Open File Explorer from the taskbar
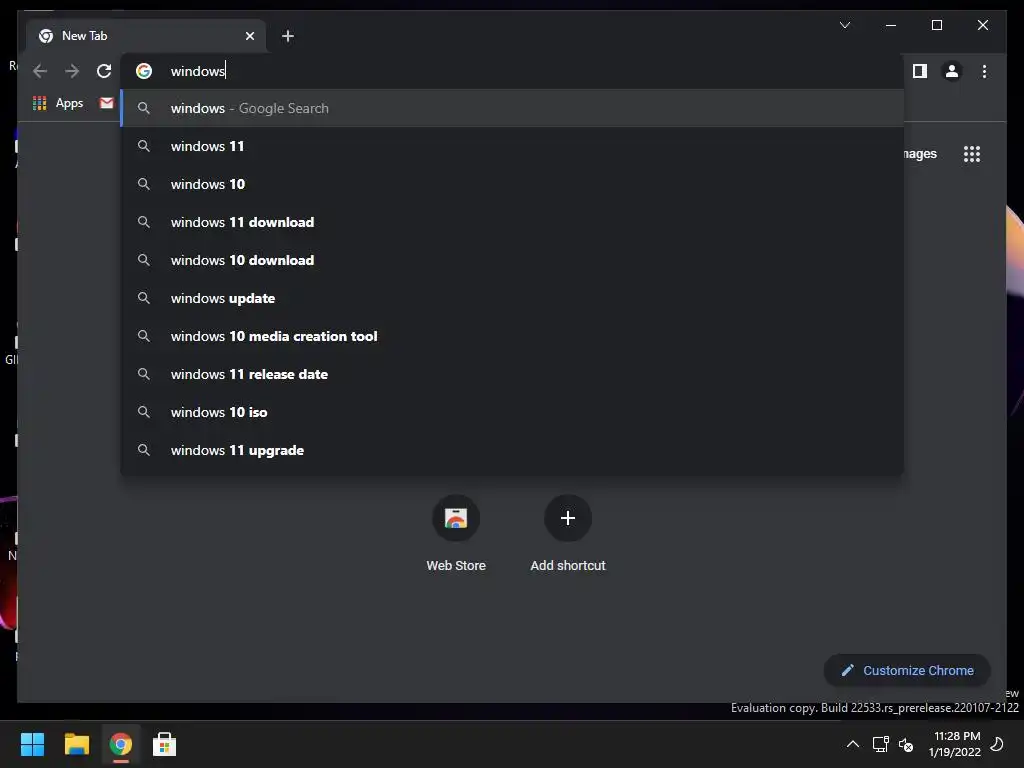Image resolution: width=1024 pixels, height=768 pixels. [x=76, y=744]
